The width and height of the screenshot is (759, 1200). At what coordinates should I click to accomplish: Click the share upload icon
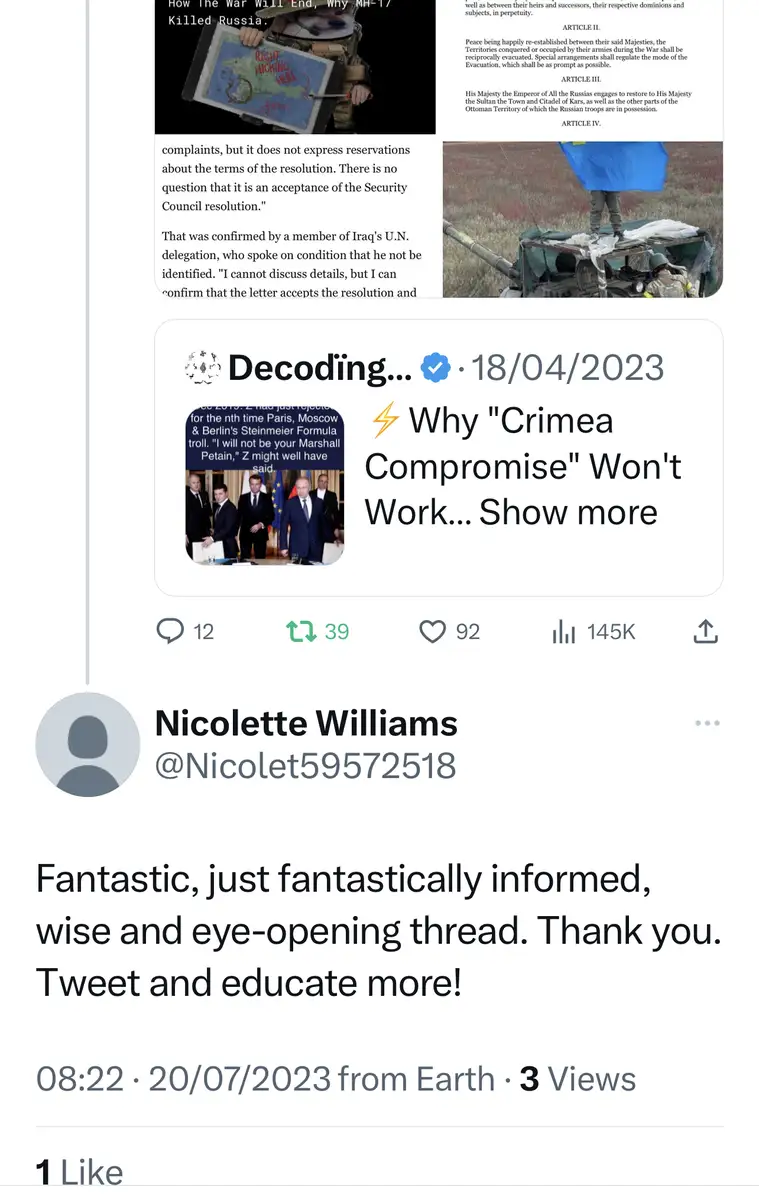(705, 631)
